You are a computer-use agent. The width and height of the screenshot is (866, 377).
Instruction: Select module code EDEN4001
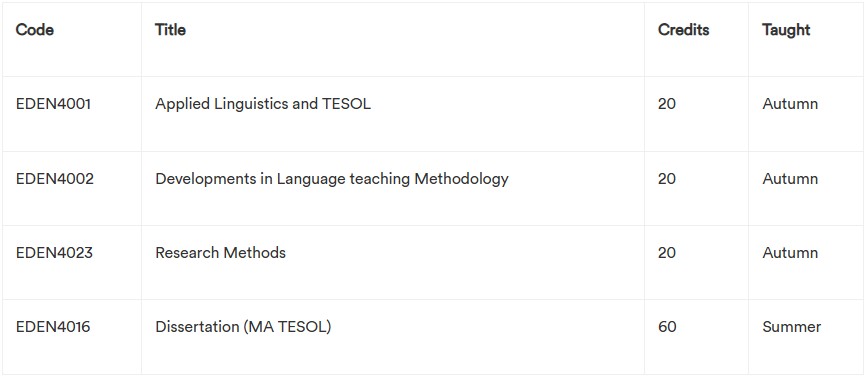pyautogui.click(x=53, y=104)
